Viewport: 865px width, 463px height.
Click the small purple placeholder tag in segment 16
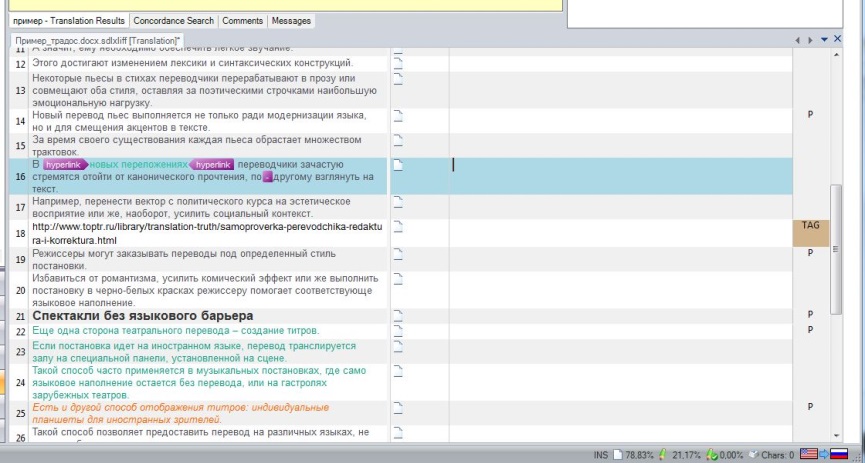coord(268,177)
